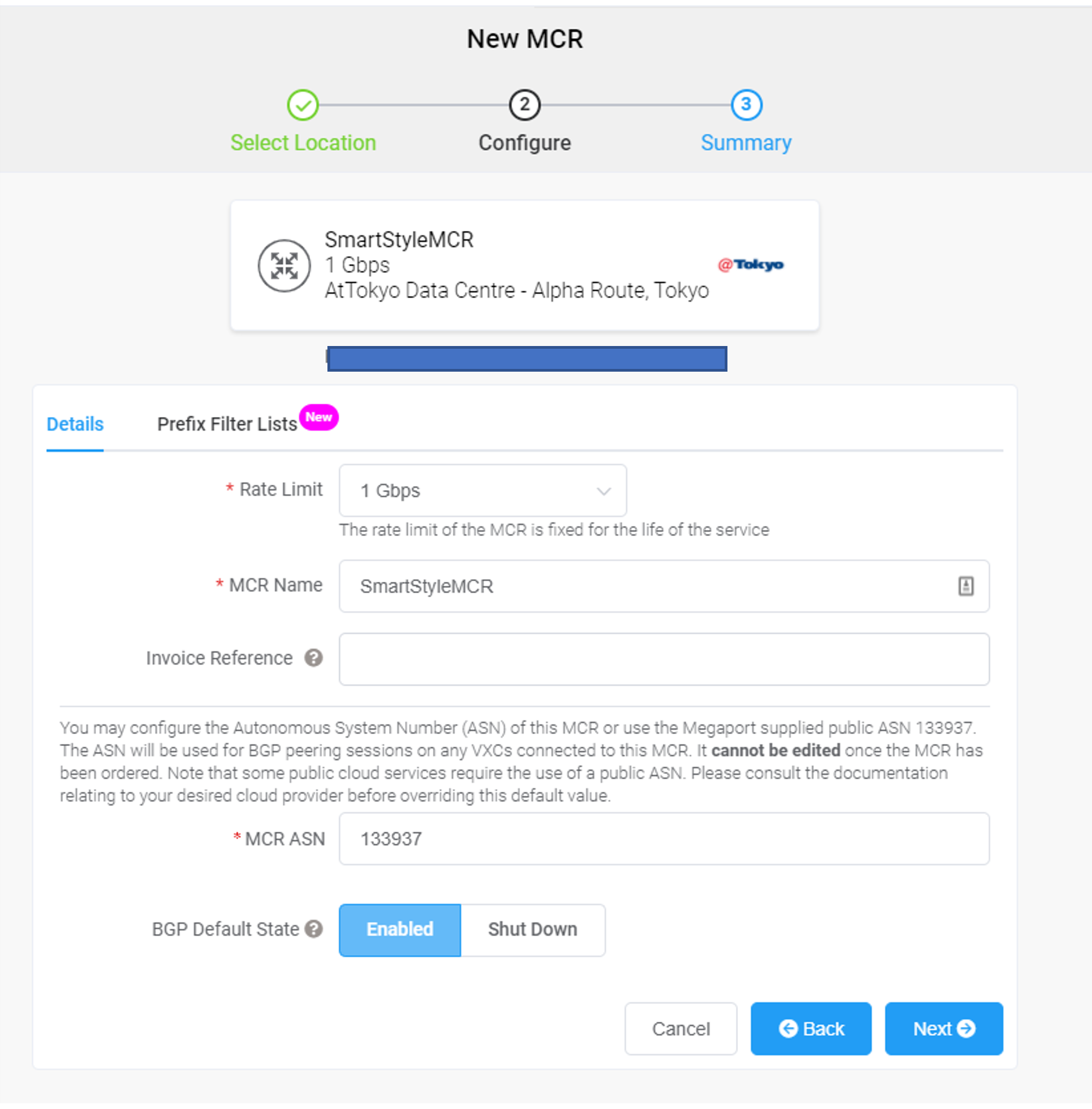Switch to the Prefix Filter Lists tab
1092x1109 pixels.
pos(227,424)
